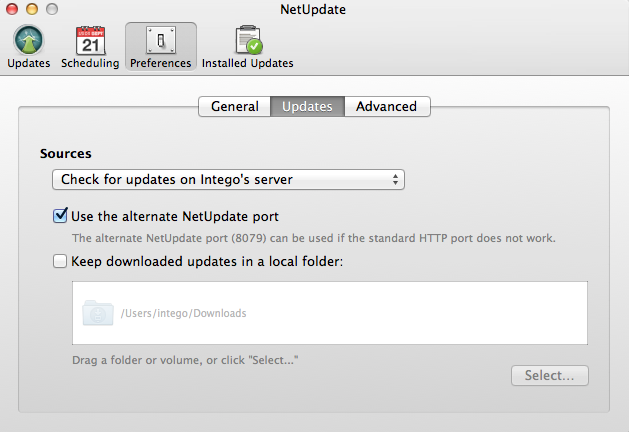Click the NetUpdate window title
This screenshot has width=629, height=432.
(x=313, y=9)
